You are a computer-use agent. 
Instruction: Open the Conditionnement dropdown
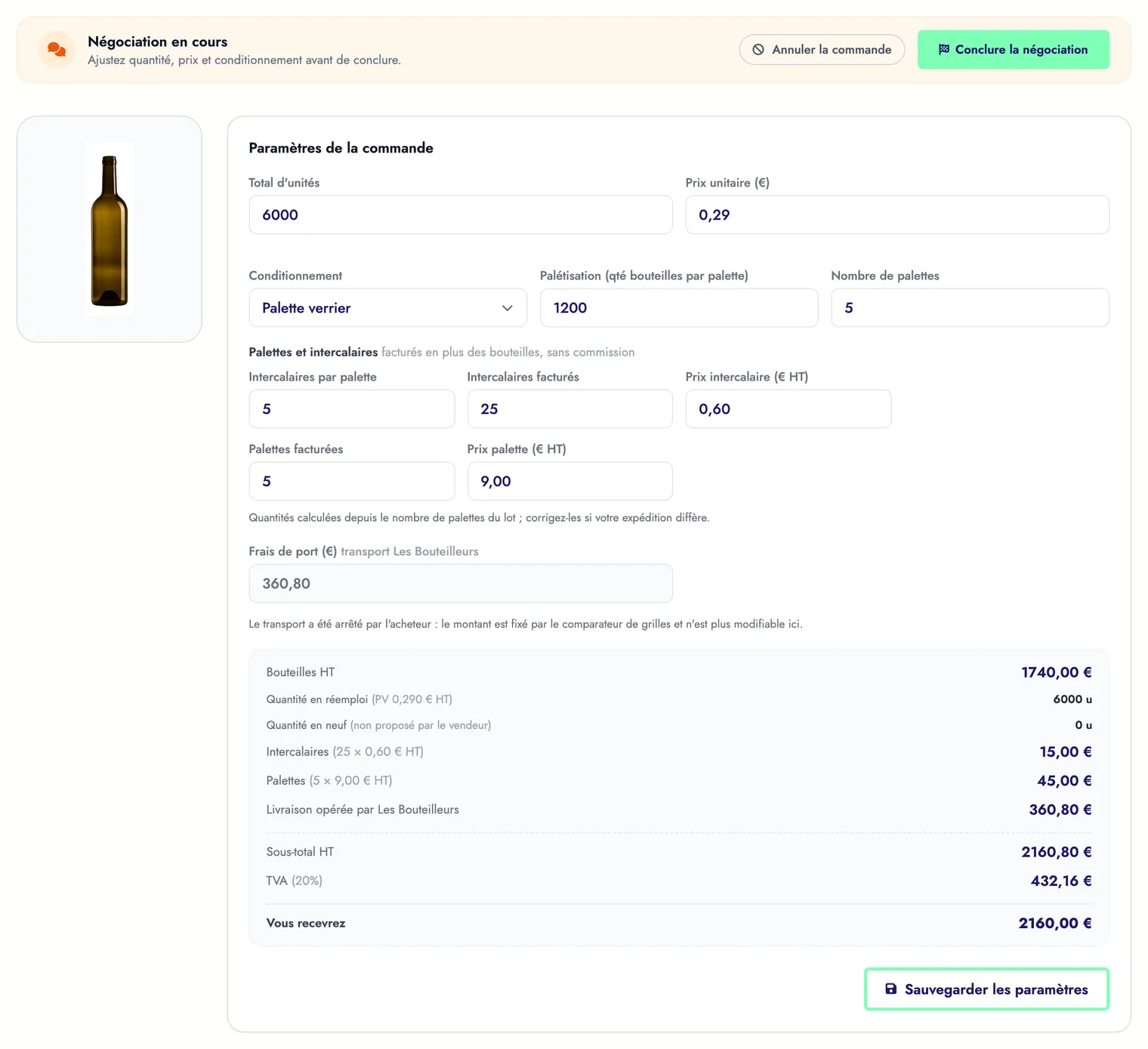pos(387,307)
